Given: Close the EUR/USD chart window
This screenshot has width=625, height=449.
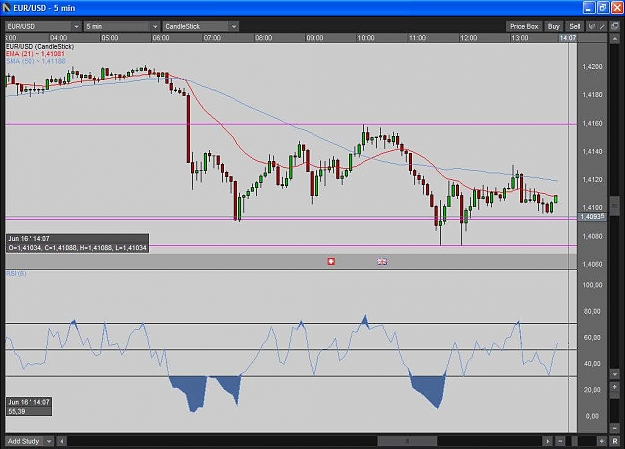Looking at the screenshot, I should [x=617, y=8].
